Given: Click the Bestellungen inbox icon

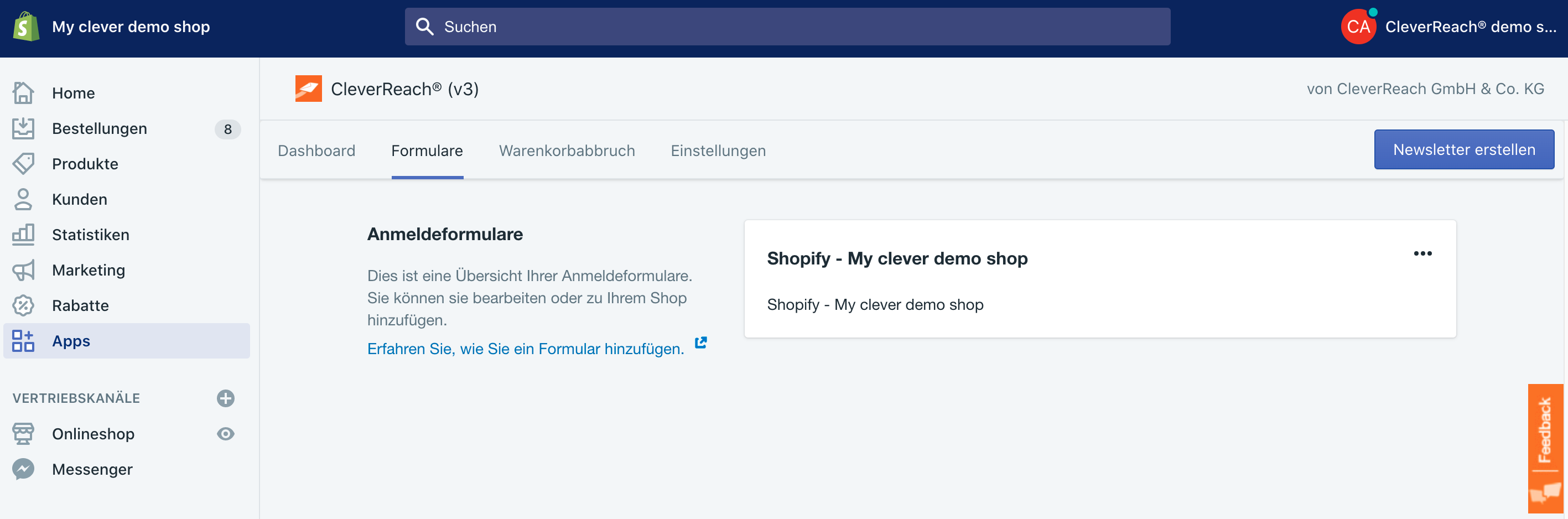Looking at the screenshot, I should tap(23, 128).
